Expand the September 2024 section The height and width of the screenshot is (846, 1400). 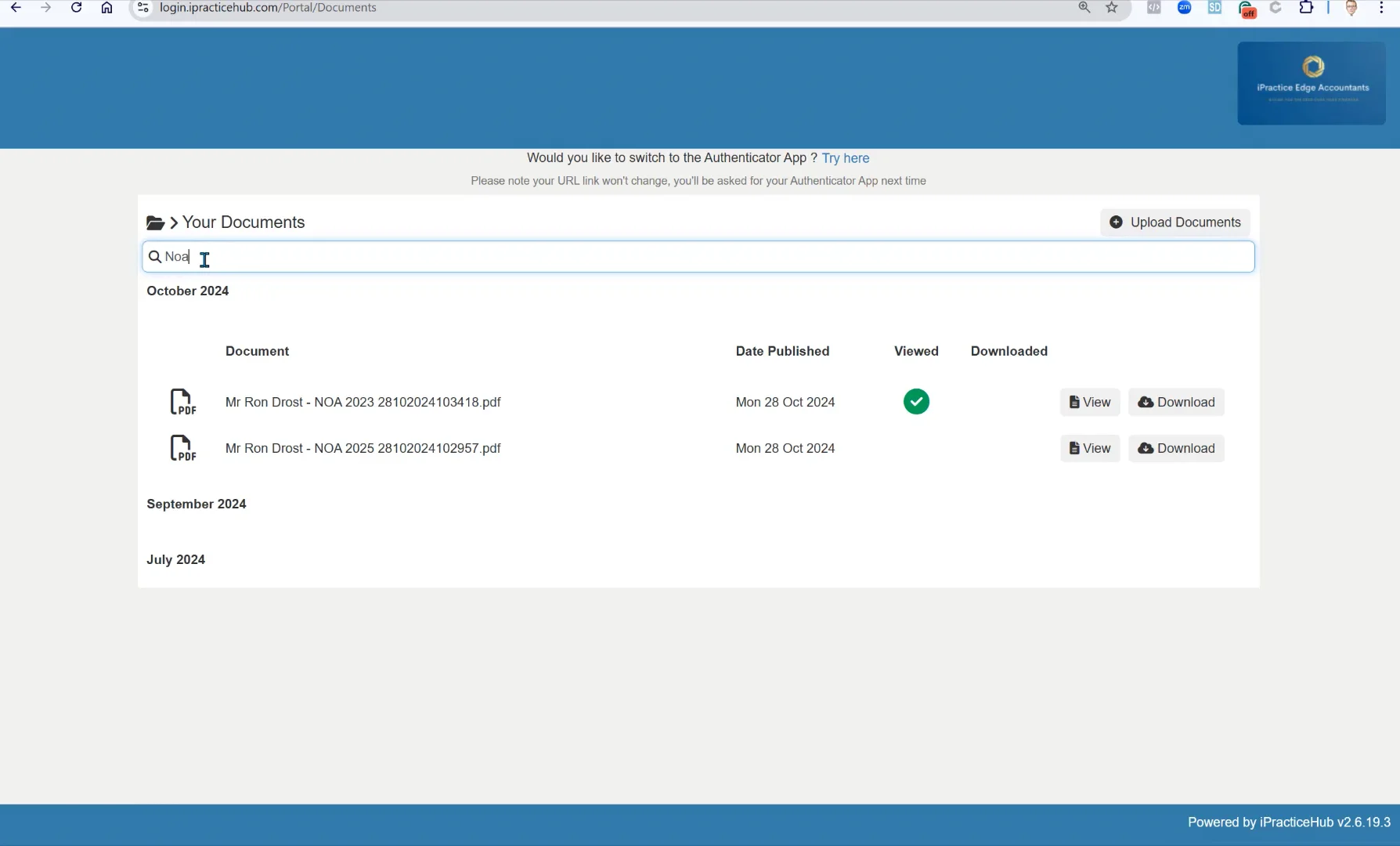point(197,504)
